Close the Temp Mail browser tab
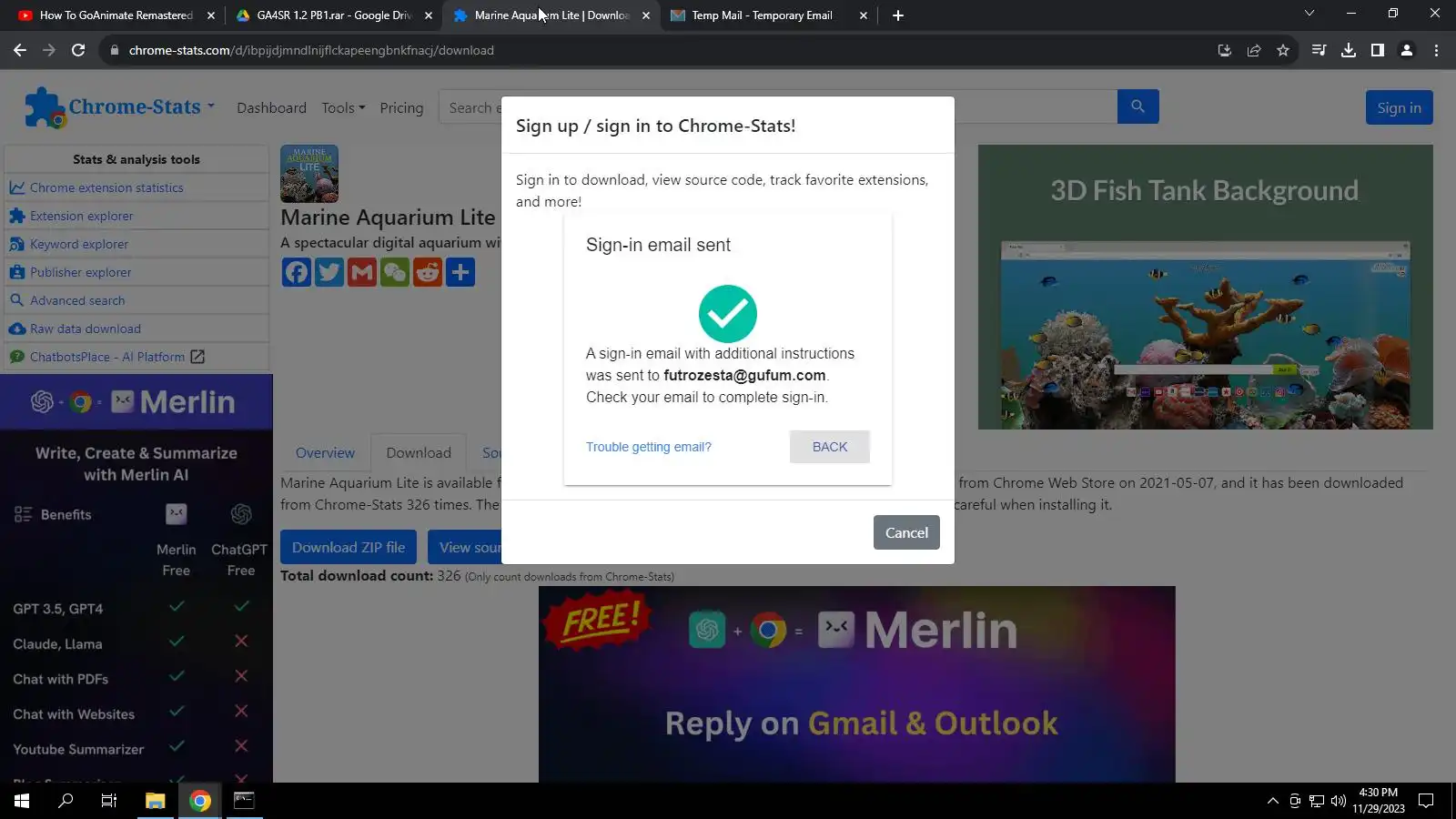Screen dimensions: 1456x819 click(x=864, y=15)
